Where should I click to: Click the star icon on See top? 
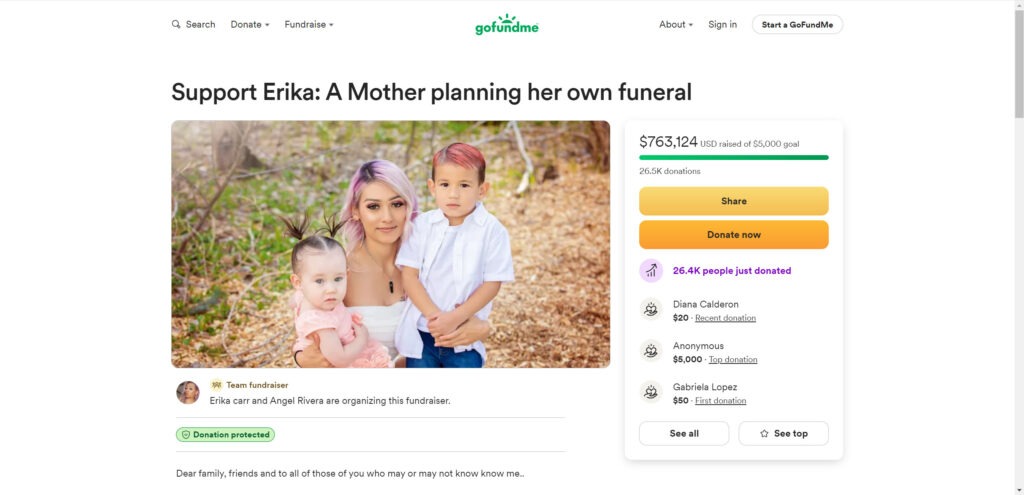click(765, 434)
